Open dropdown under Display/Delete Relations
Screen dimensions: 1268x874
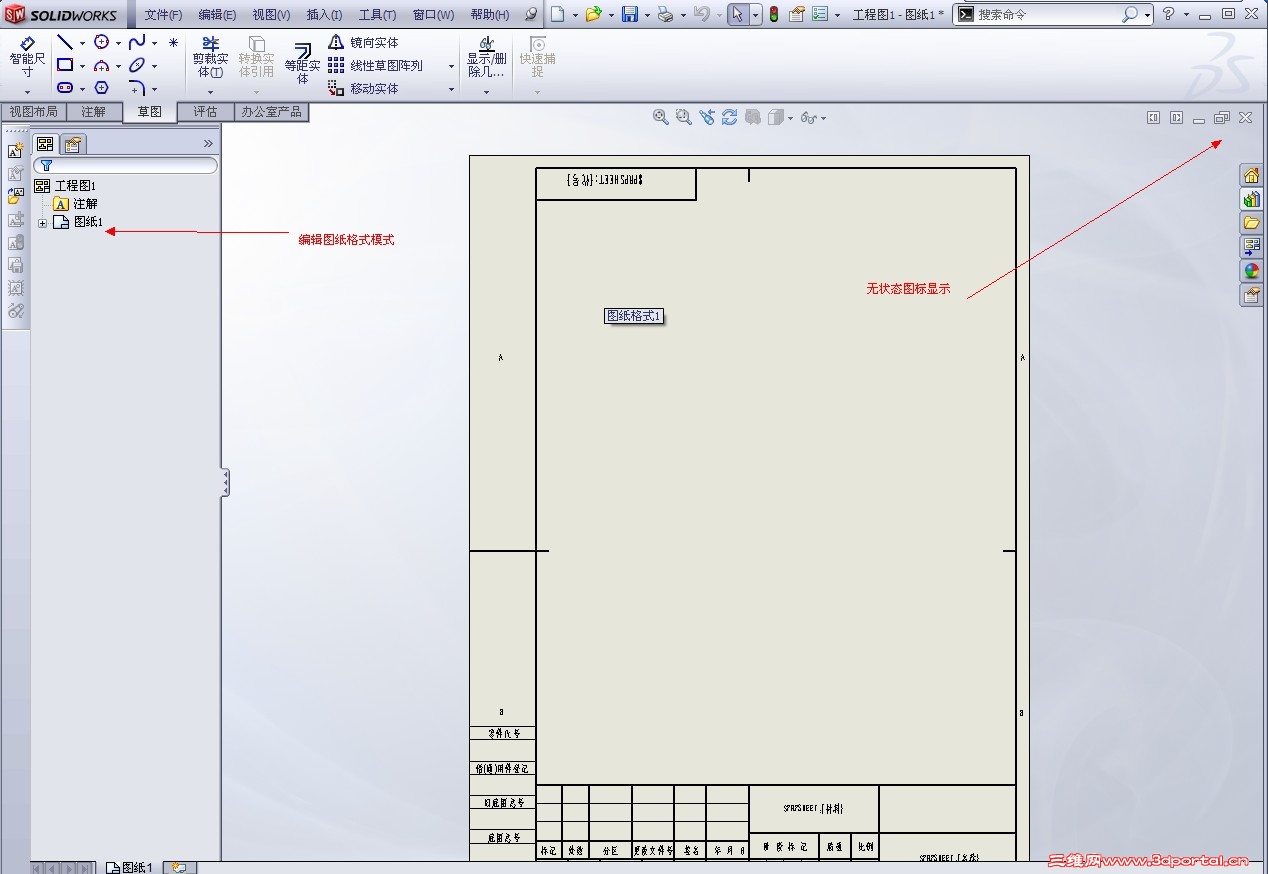(486, 92)
